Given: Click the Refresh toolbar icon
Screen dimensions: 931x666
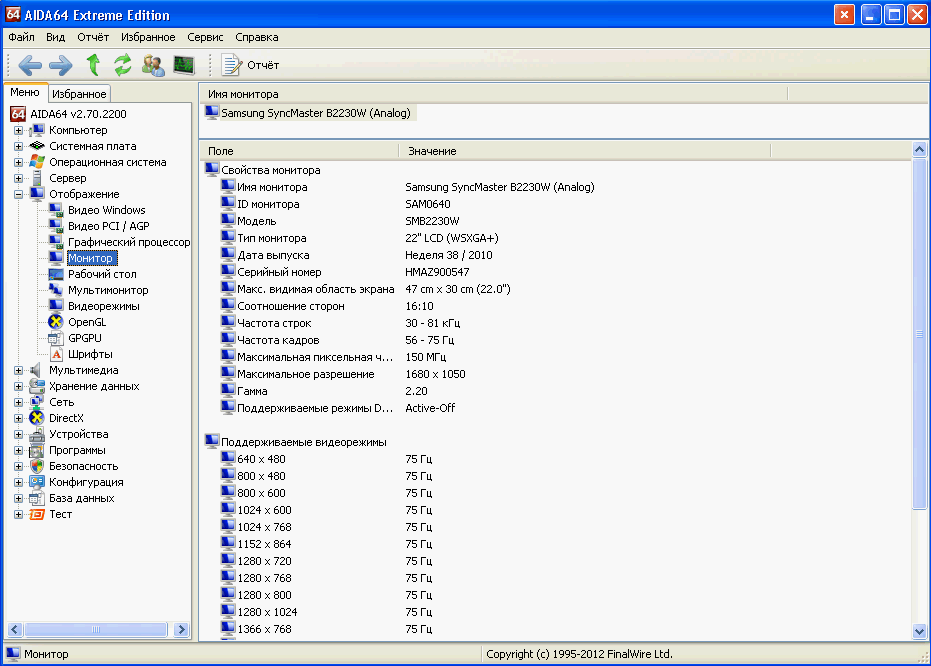Looking at the screenshot, I should [x=123, y=65].
